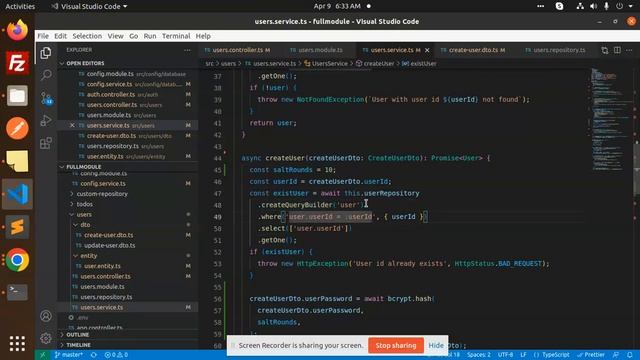Click the Explorer more actions ellipsis
640x360 pixels.
pos(187,50)
